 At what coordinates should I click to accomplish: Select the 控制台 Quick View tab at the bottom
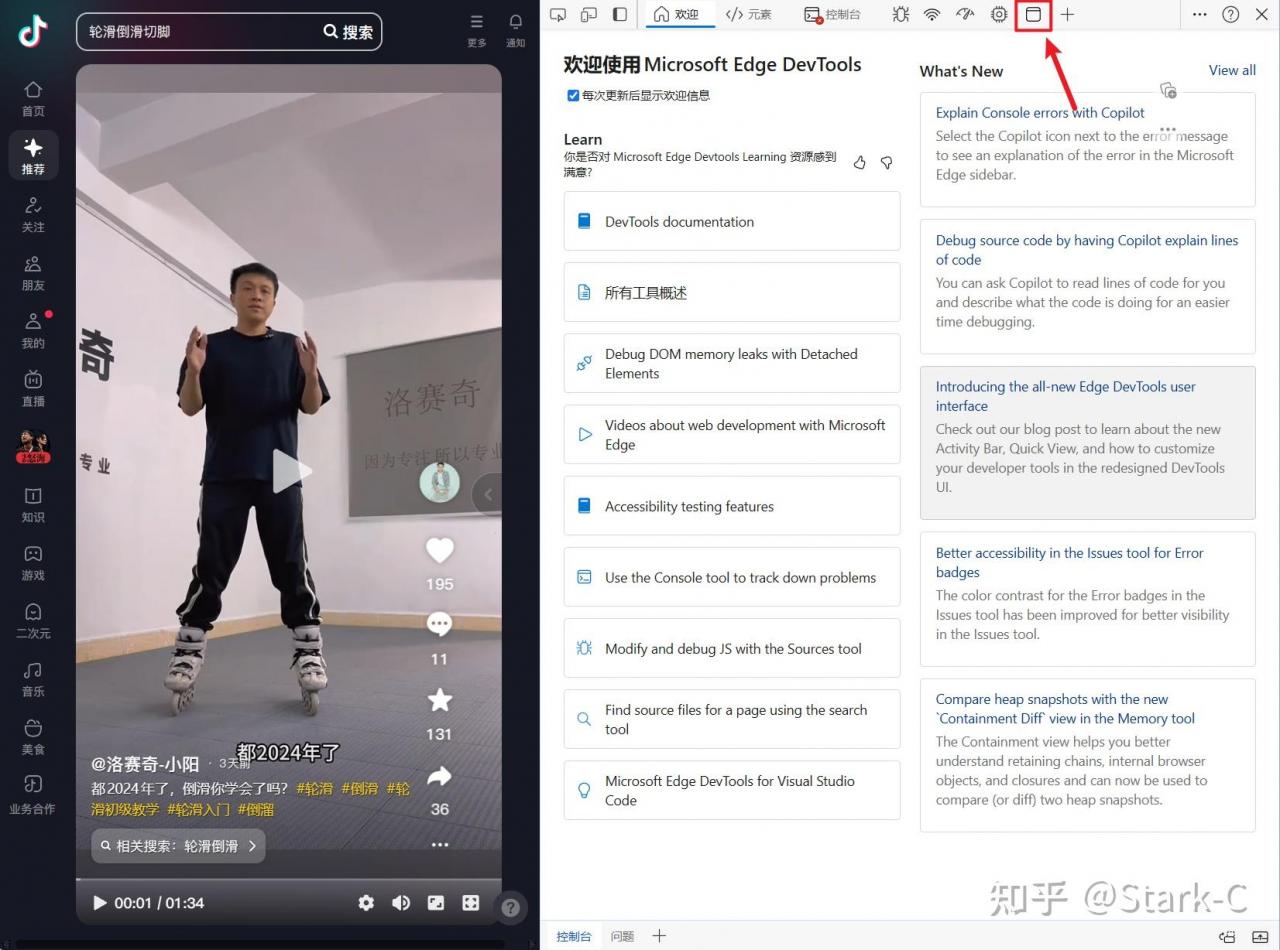574,936
